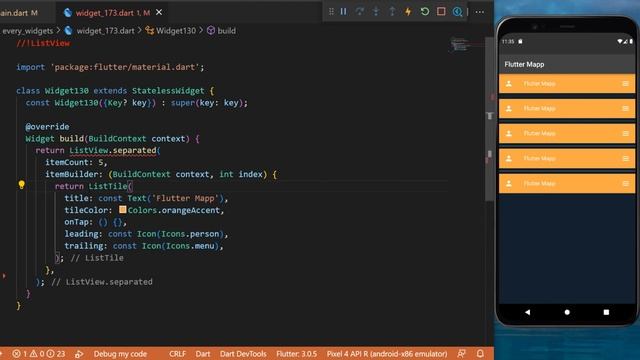Click Flutter: 3.0.5 version entry
Screen dimensions: 640x360
(x=296, y=354)
